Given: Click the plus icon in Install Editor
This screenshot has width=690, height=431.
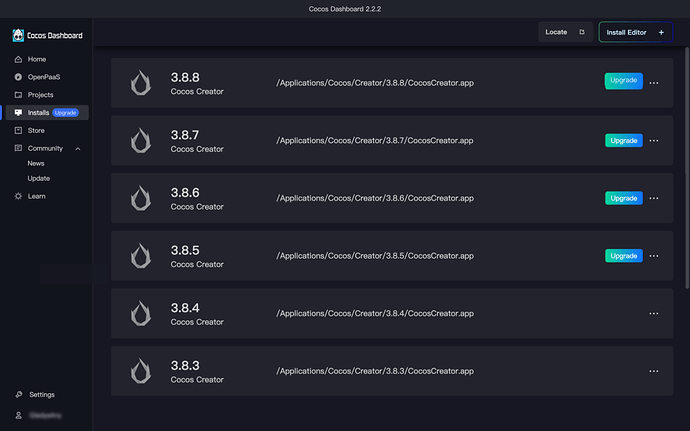Looking at the screenshot, I should pos(661,32).
